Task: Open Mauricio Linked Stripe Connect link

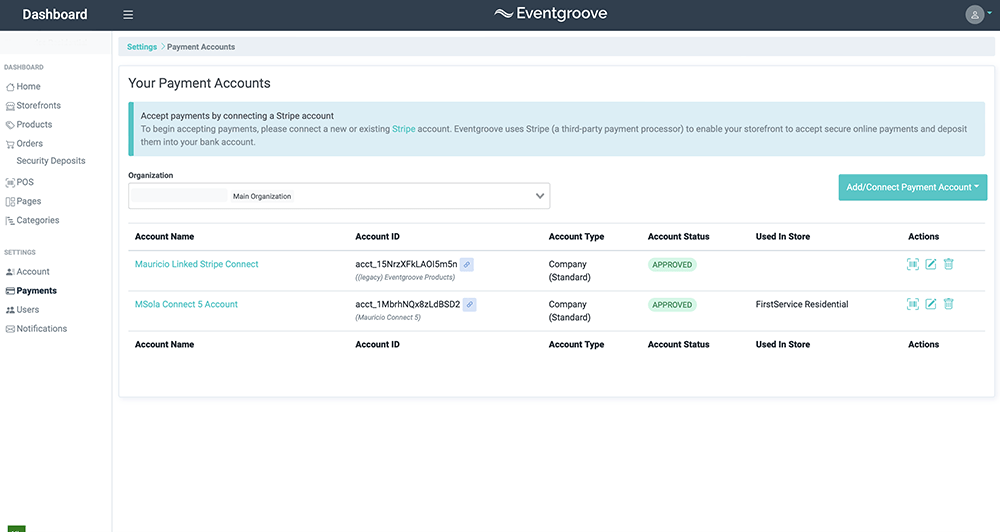Action: (x=196, y=264)
